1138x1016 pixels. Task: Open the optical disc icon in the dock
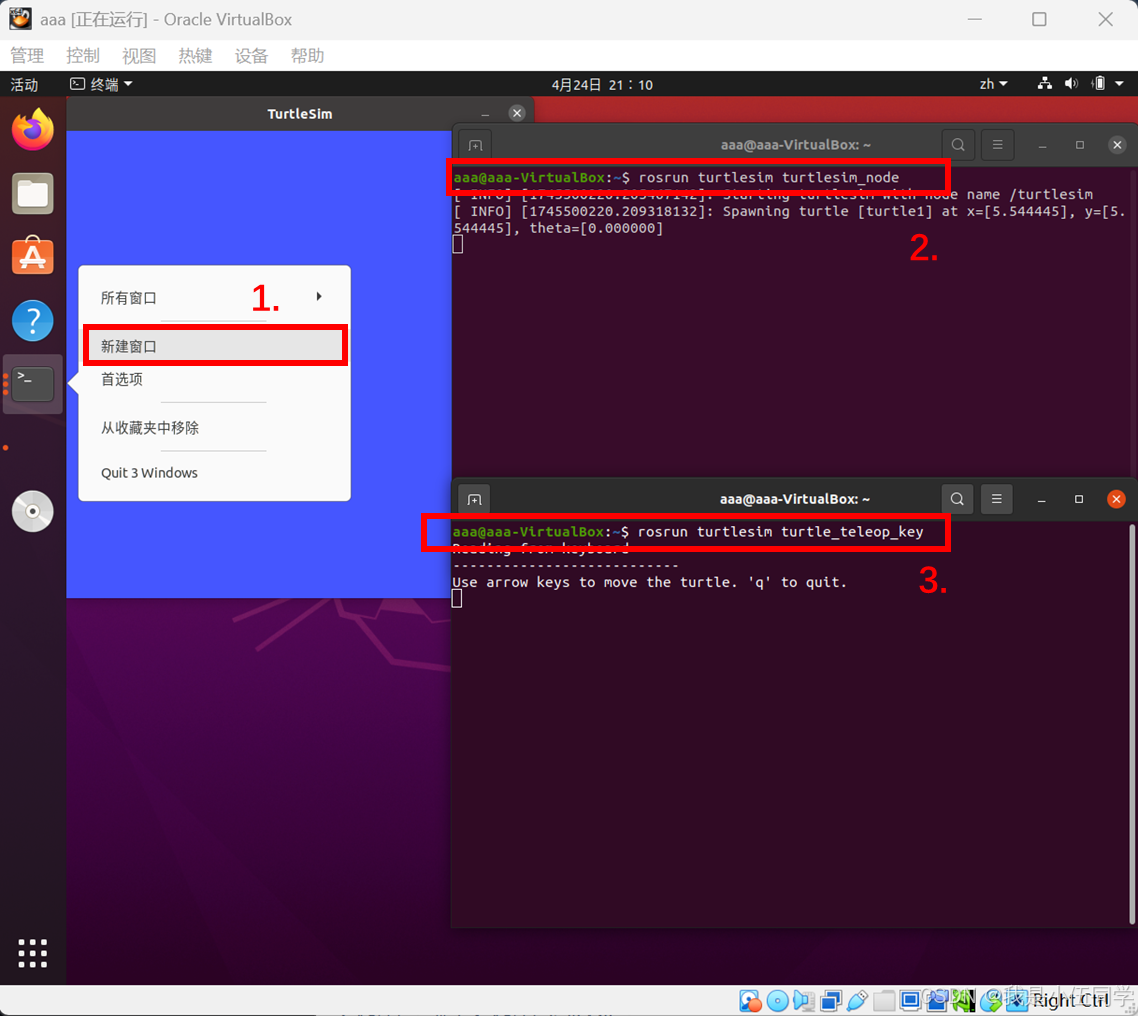tap(33, 512)
